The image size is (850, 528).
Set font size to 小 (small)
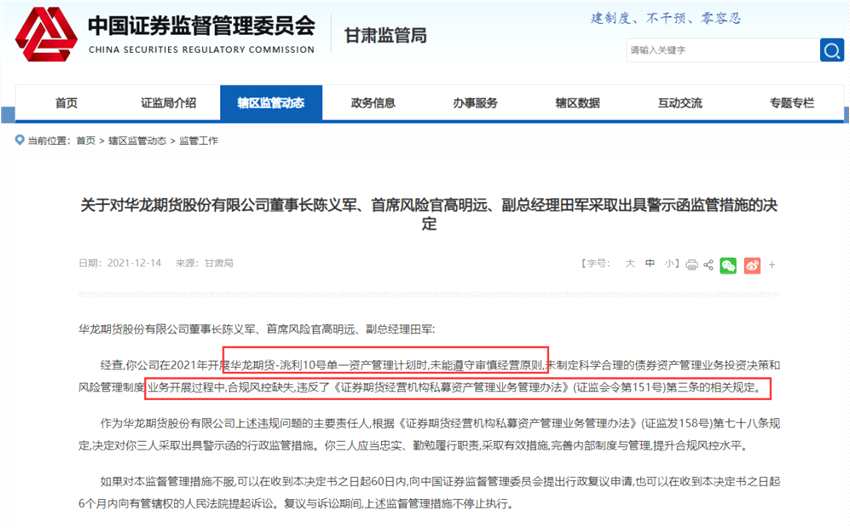[x=670, y=263]
